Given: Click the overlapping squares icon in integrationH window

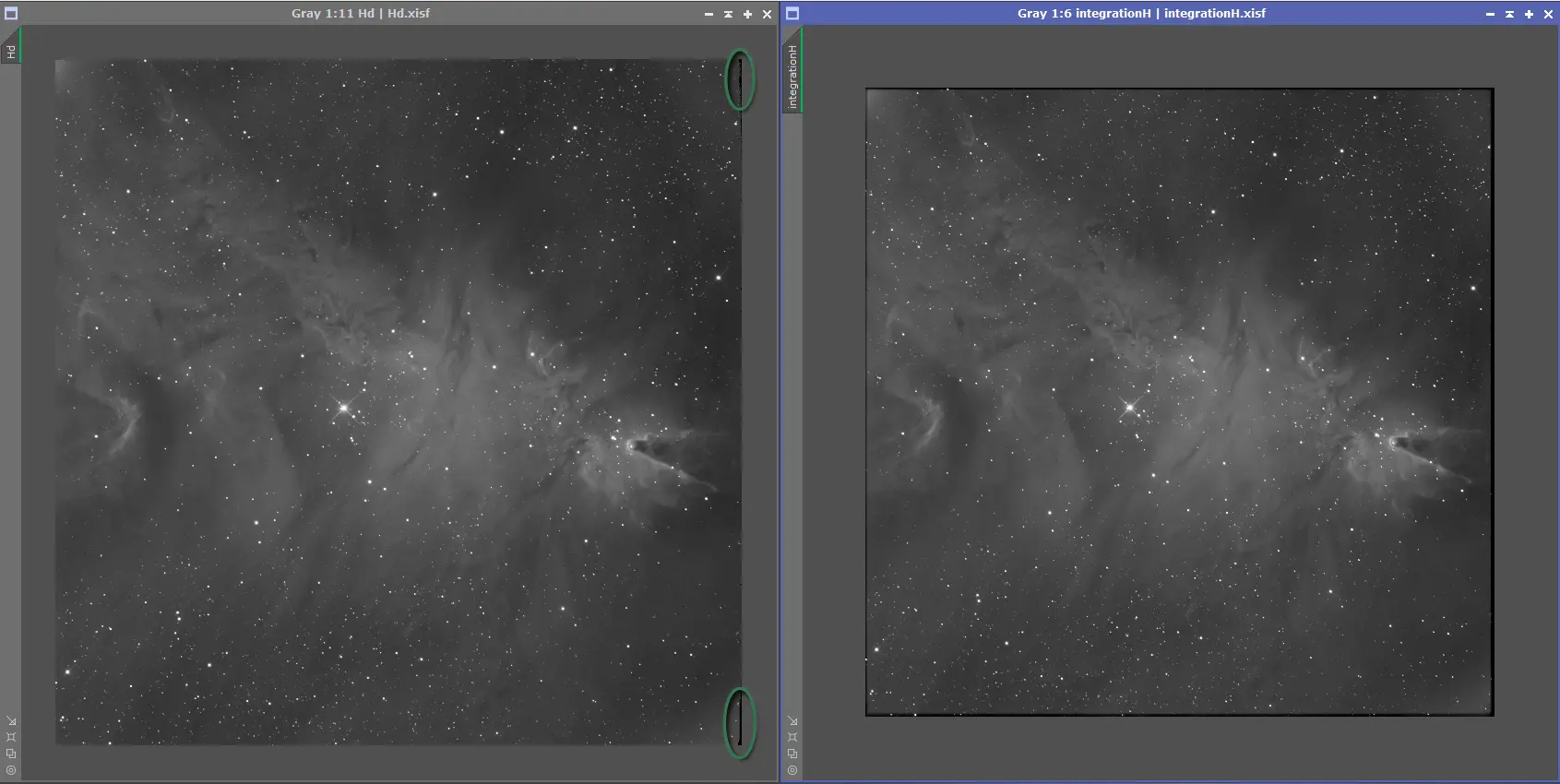Looking at the screenshot, I should 792,754.
